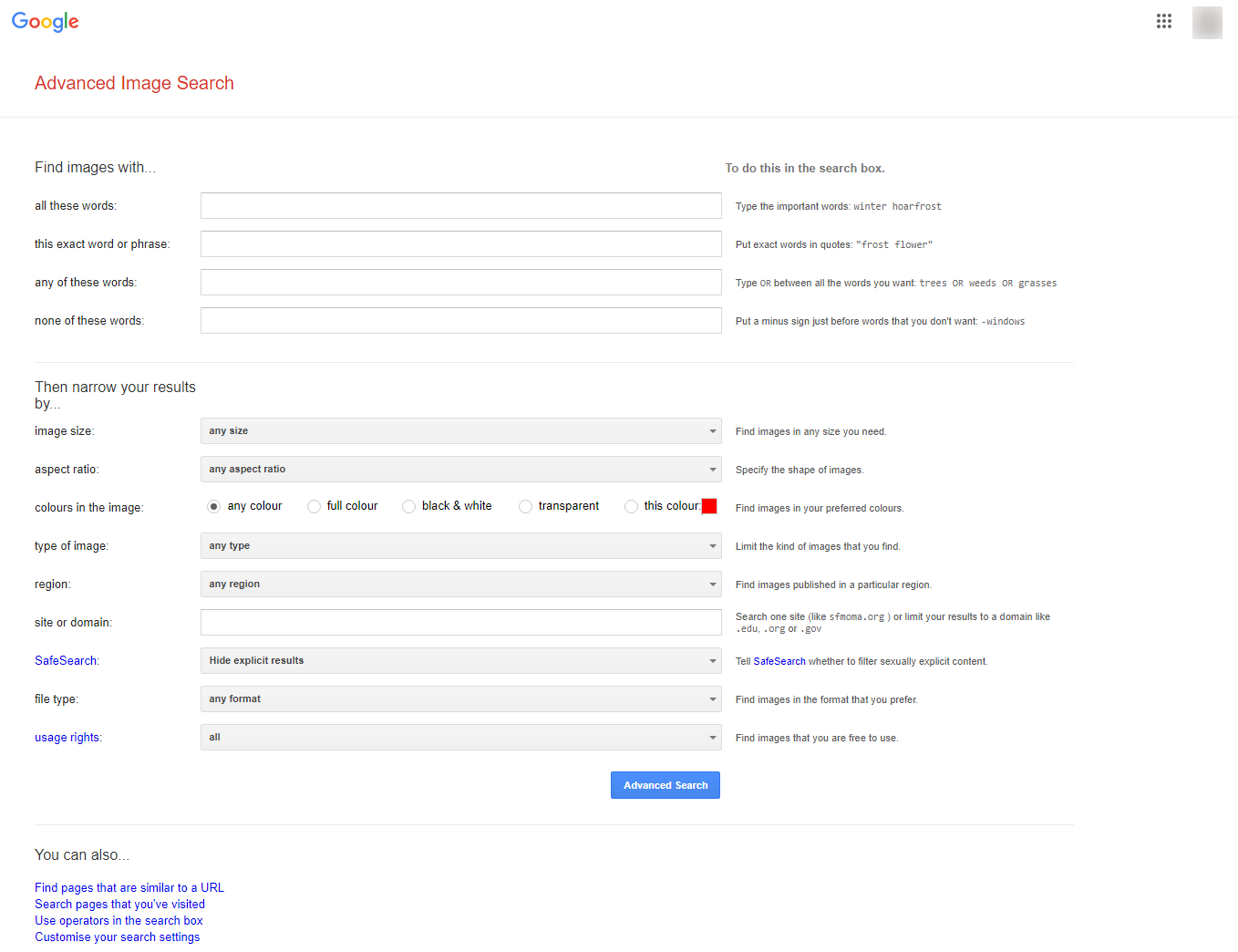This screenshot has height=952, width=1238.
Task: Open SafeSearch link in the filter description
Action: [779, 661]
